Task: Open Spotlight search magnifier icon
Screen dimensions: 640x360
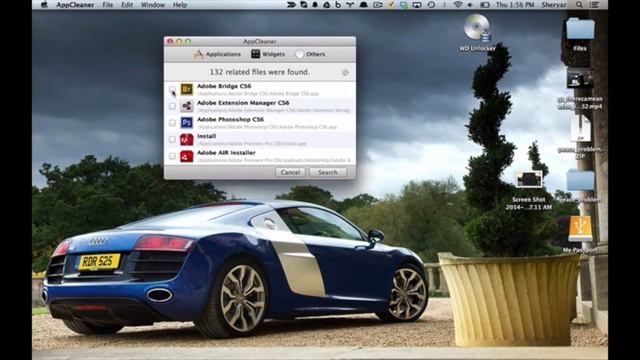Action: pos(579,5)
